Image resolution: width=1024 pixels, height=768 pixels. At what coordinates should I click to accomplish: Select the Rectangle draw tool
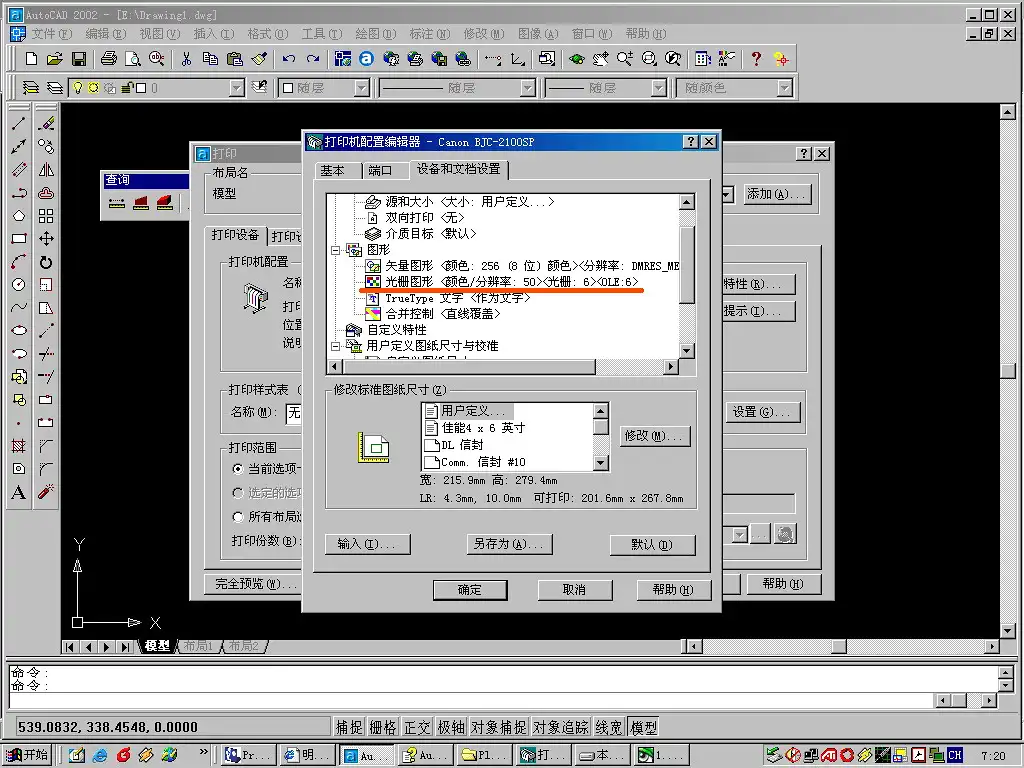(x=19, y=239)
